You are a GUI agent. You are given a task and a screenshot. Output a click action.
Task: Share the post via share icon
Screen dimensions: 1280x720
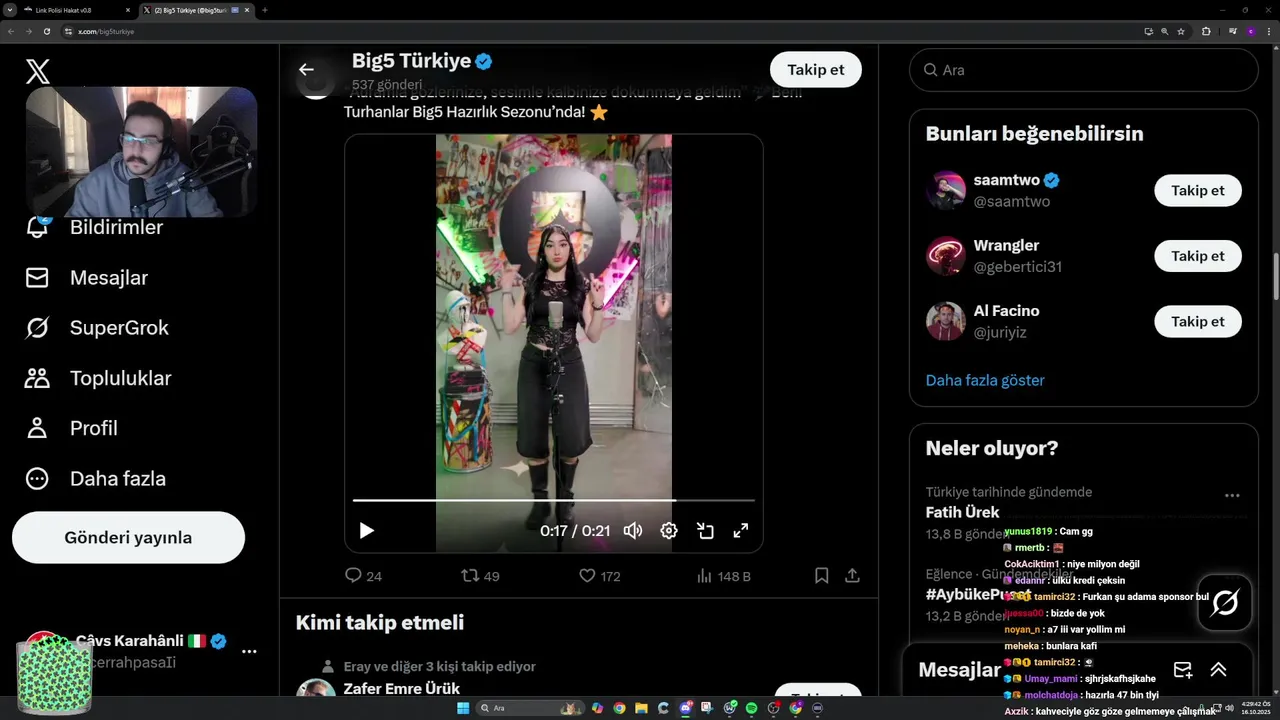[852, 576]
